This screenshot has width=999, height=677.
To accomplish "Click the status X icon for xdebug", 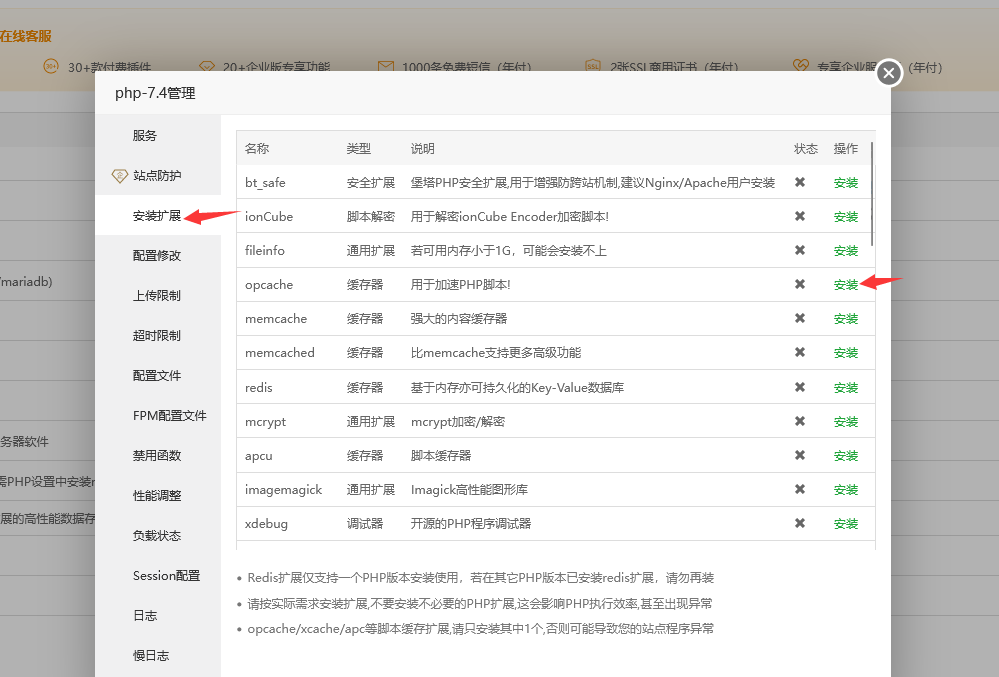I will coord(800,523).
